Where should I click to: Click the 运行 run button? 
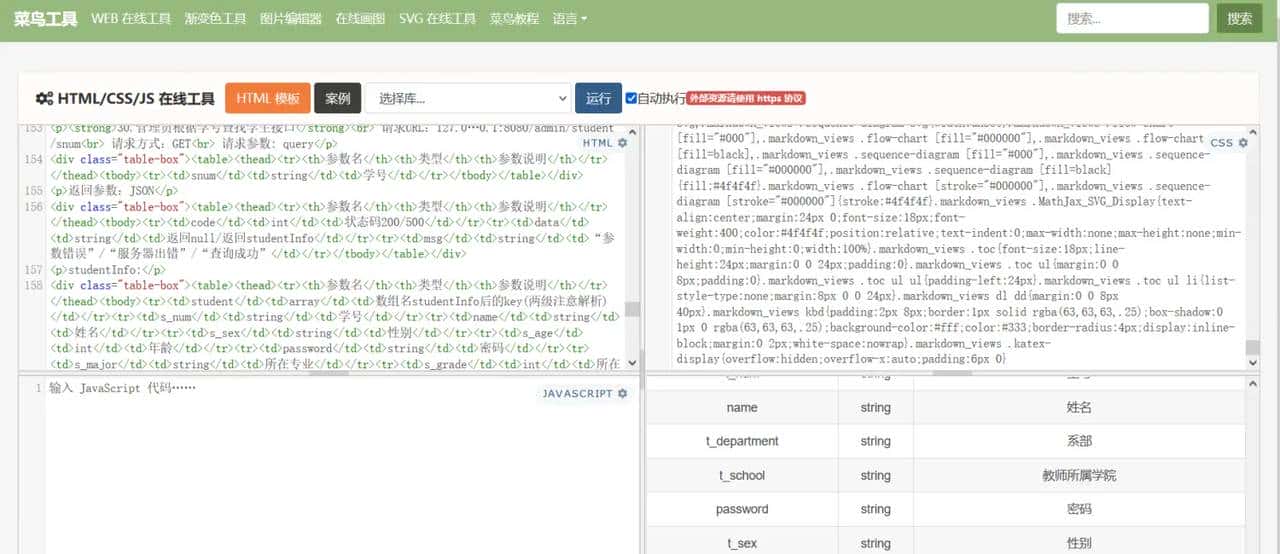click(x=598, y=98)
